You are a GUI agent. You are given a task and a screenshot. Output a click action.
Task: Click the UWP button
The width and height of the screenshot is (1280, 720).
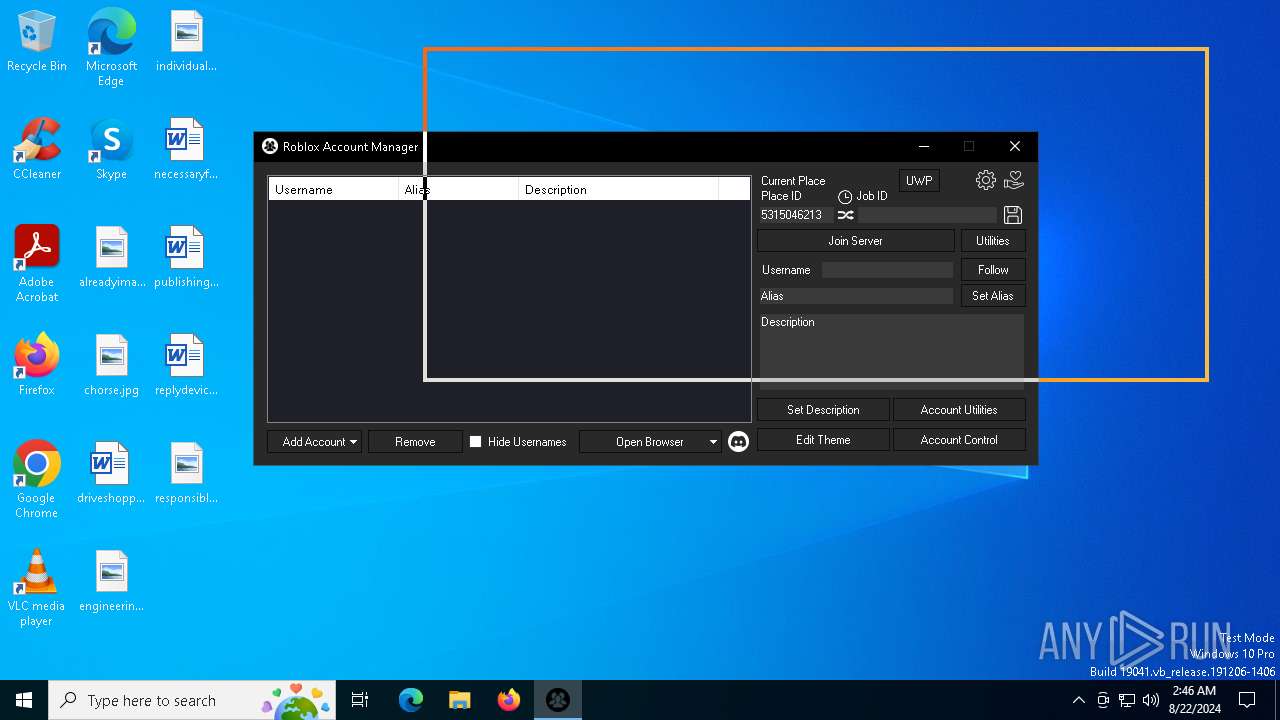tap(919, 181)
